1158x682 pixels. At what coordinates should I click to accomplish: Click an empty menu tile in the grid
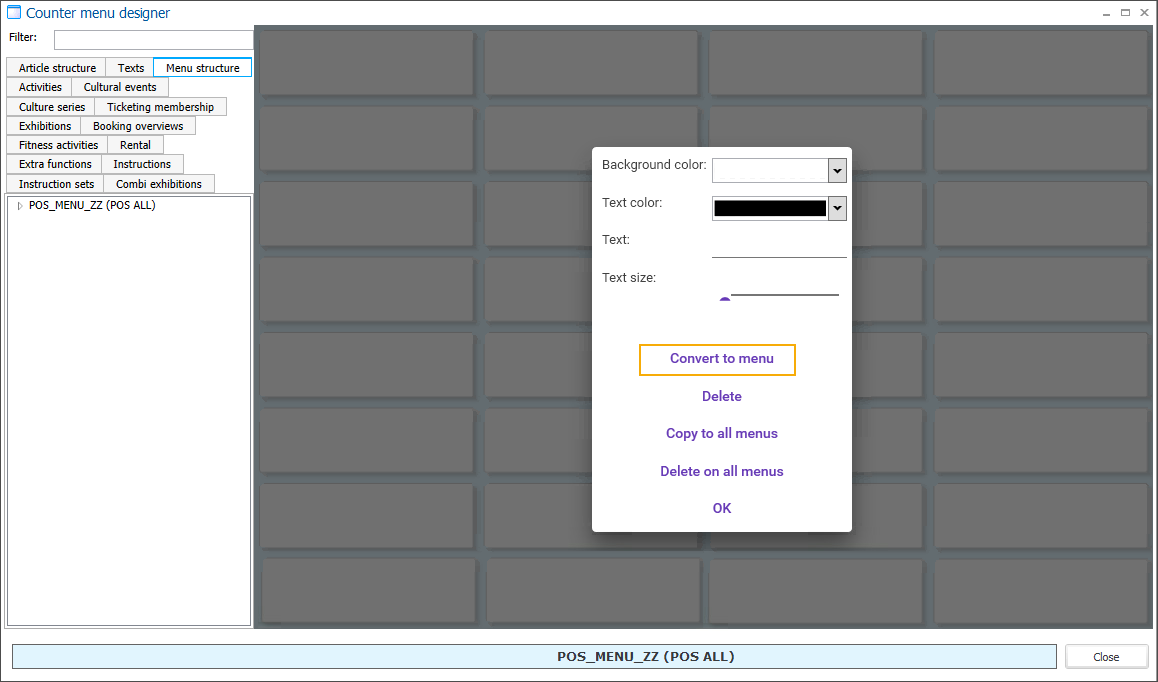click(366, 63)
